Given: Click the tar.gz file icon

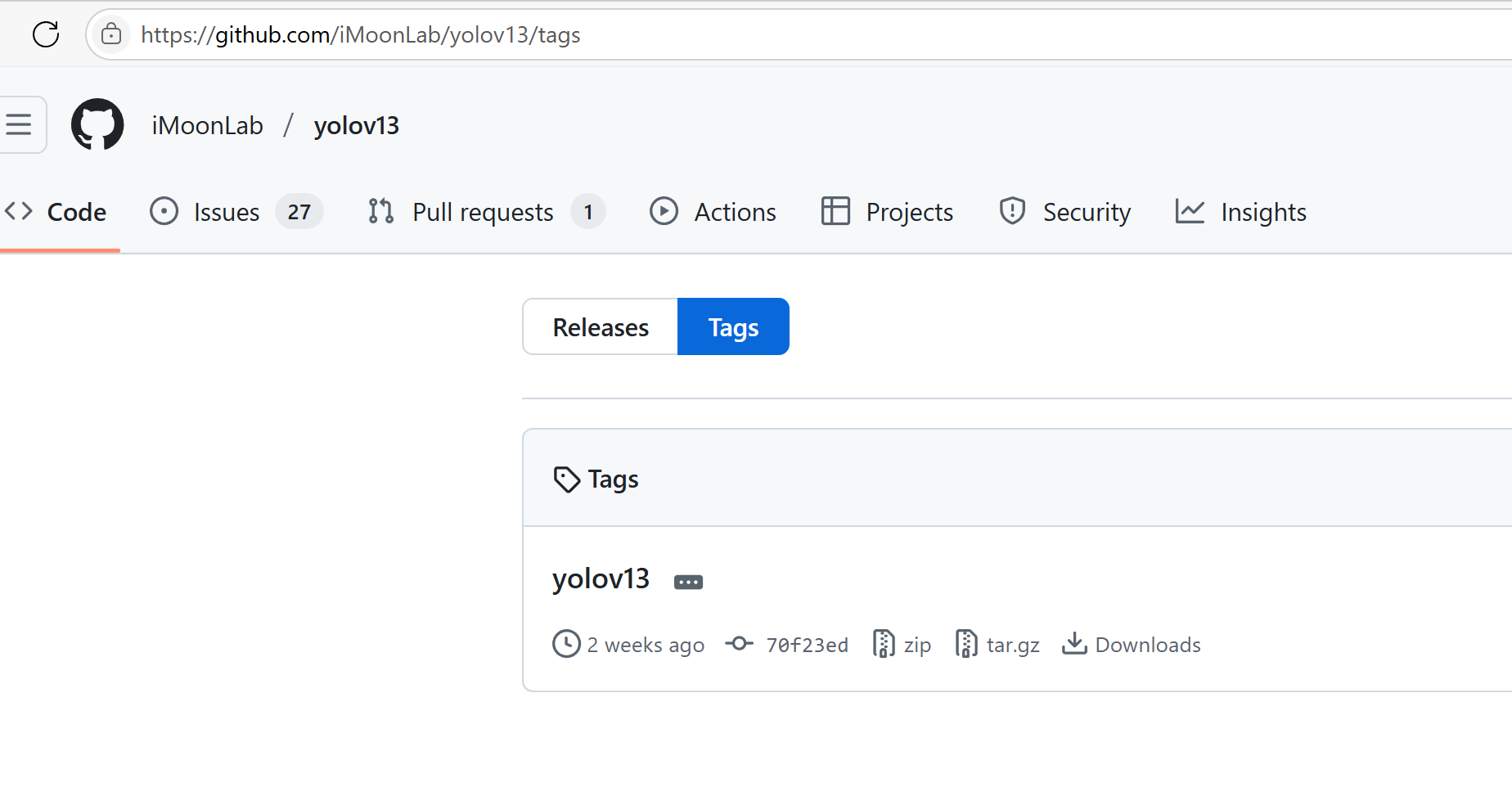Looking at the screenshot, I should tap(966, 644).
